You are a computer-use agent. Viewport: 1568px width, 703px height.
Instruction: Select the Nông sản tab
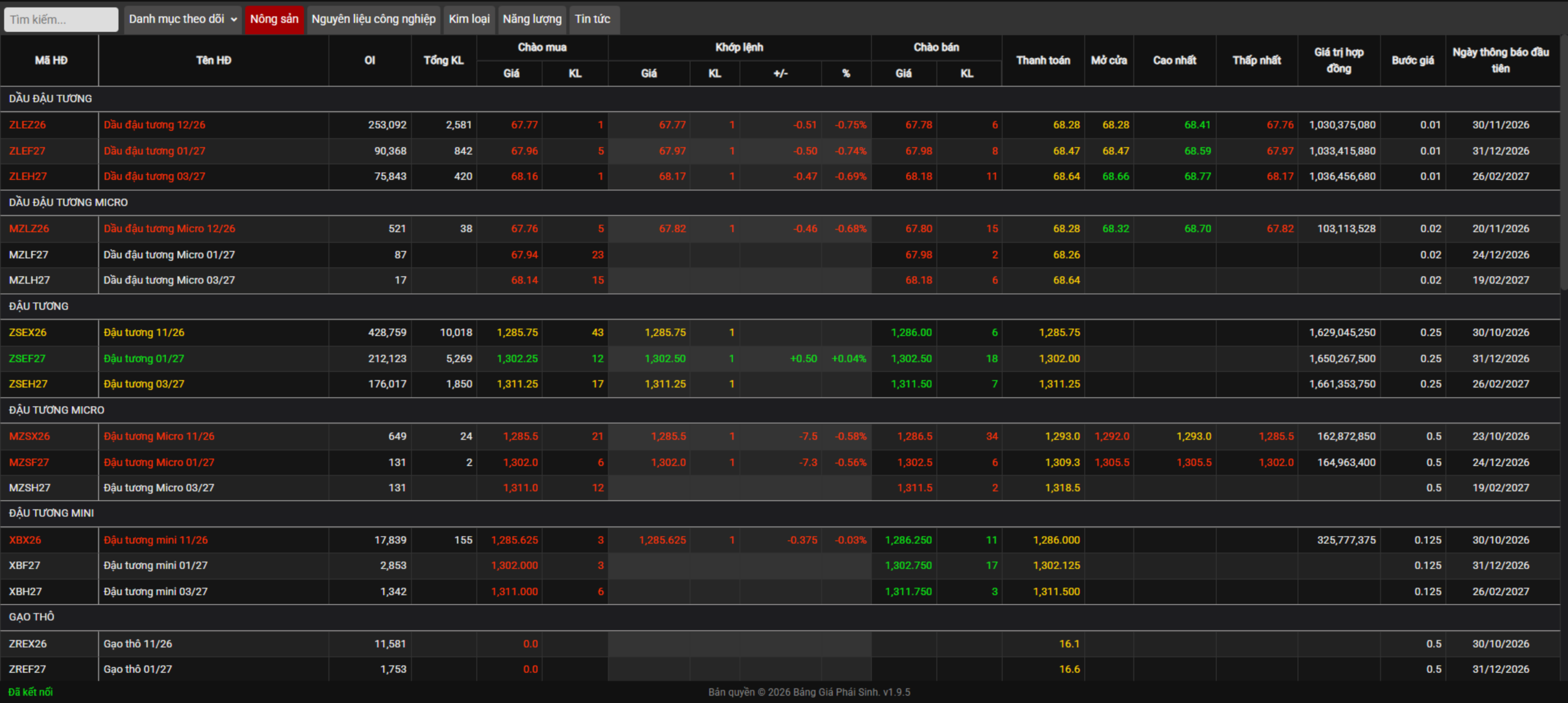click(x=274, y=20)
